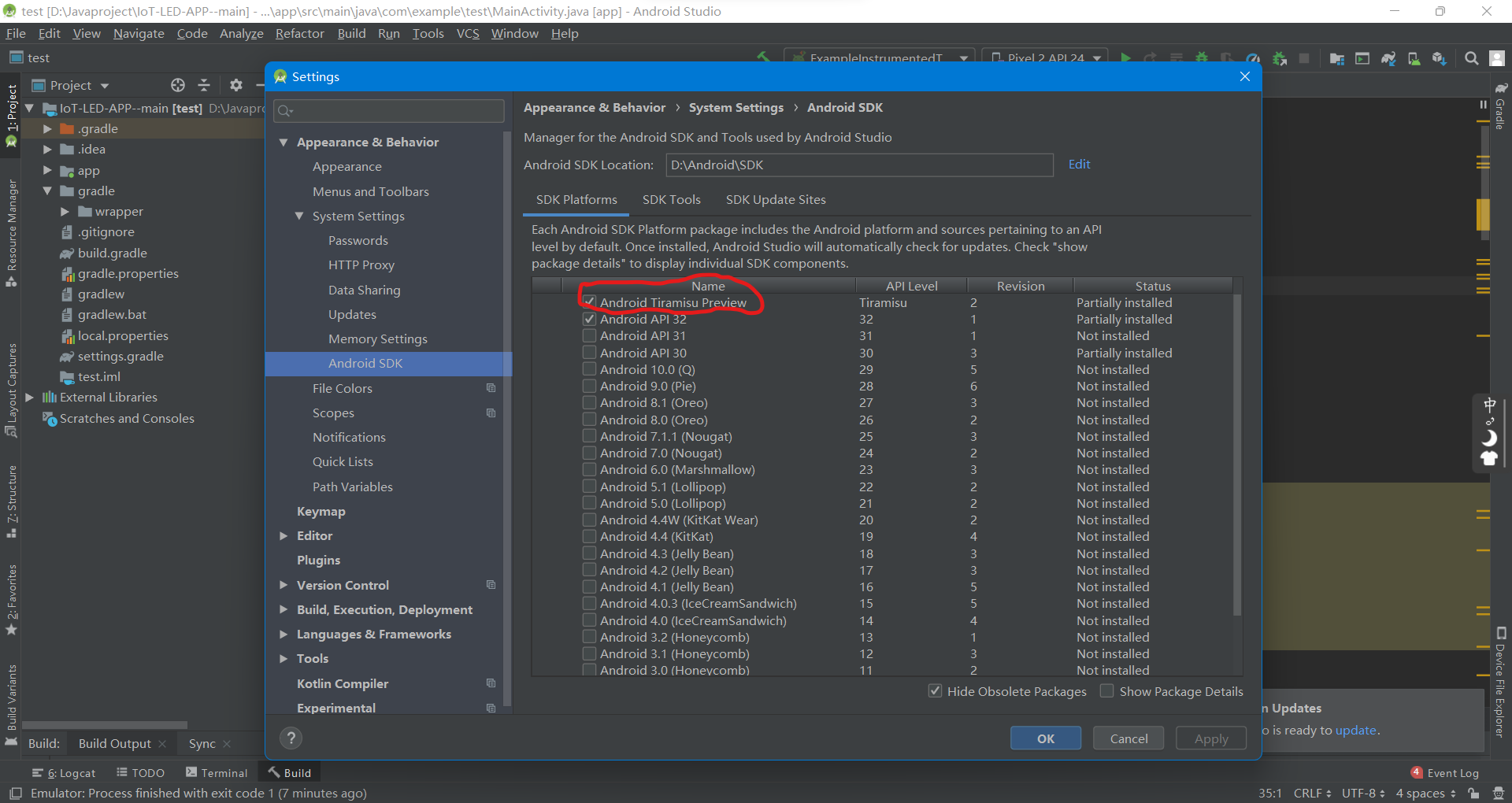The height and width of the screenshot is (803, 1512).
Task: Click System Settings in the breadcrumb
Action: coord(736,108)
